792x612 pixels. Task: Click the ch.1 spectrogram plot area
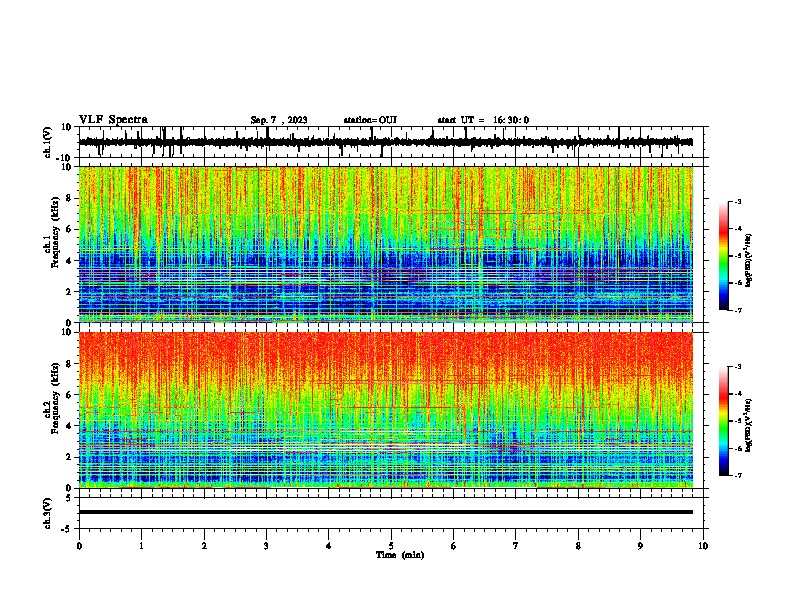[x=386, y=244]
